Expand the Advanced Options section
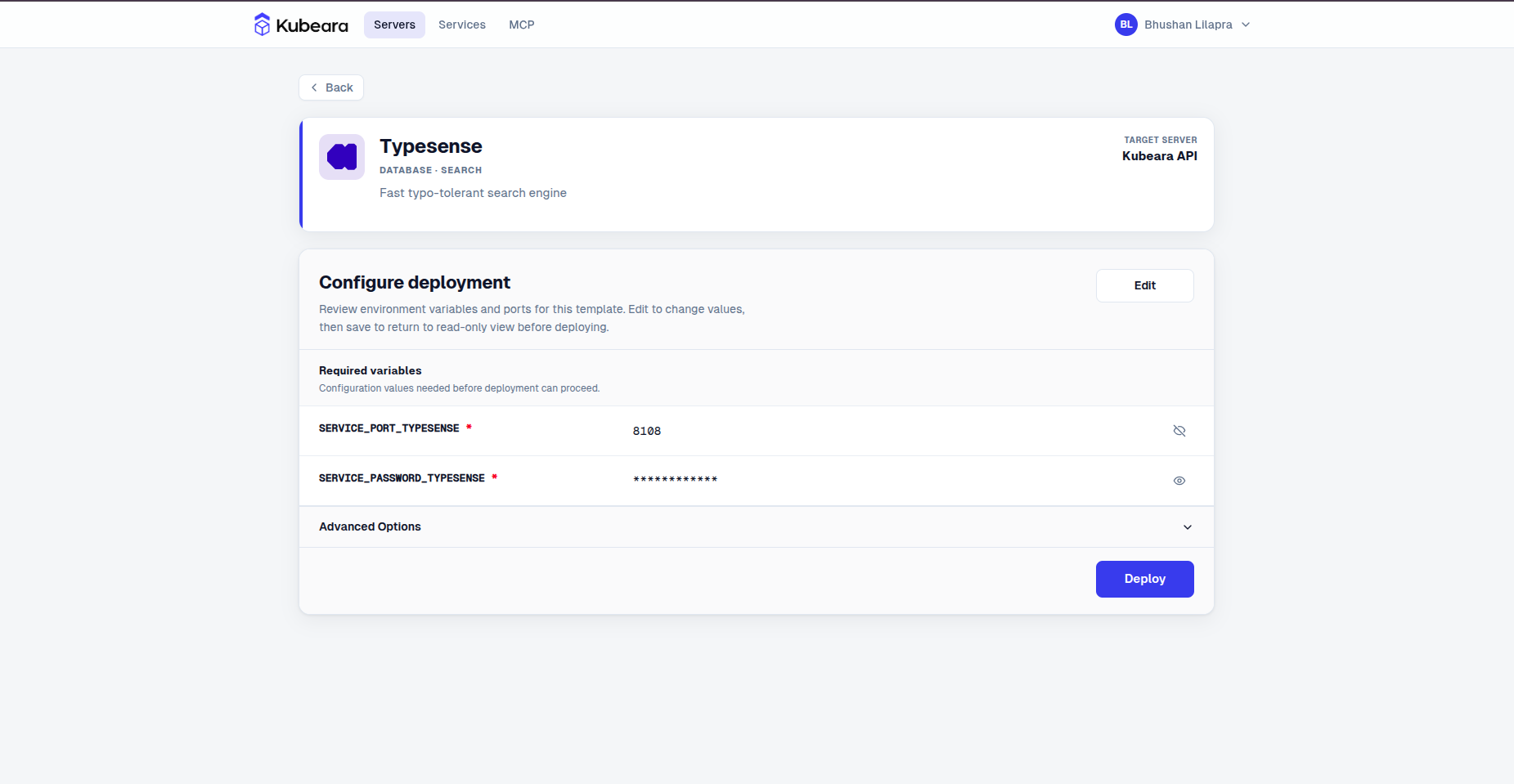The image size is (1514, 784). point(757,526)
